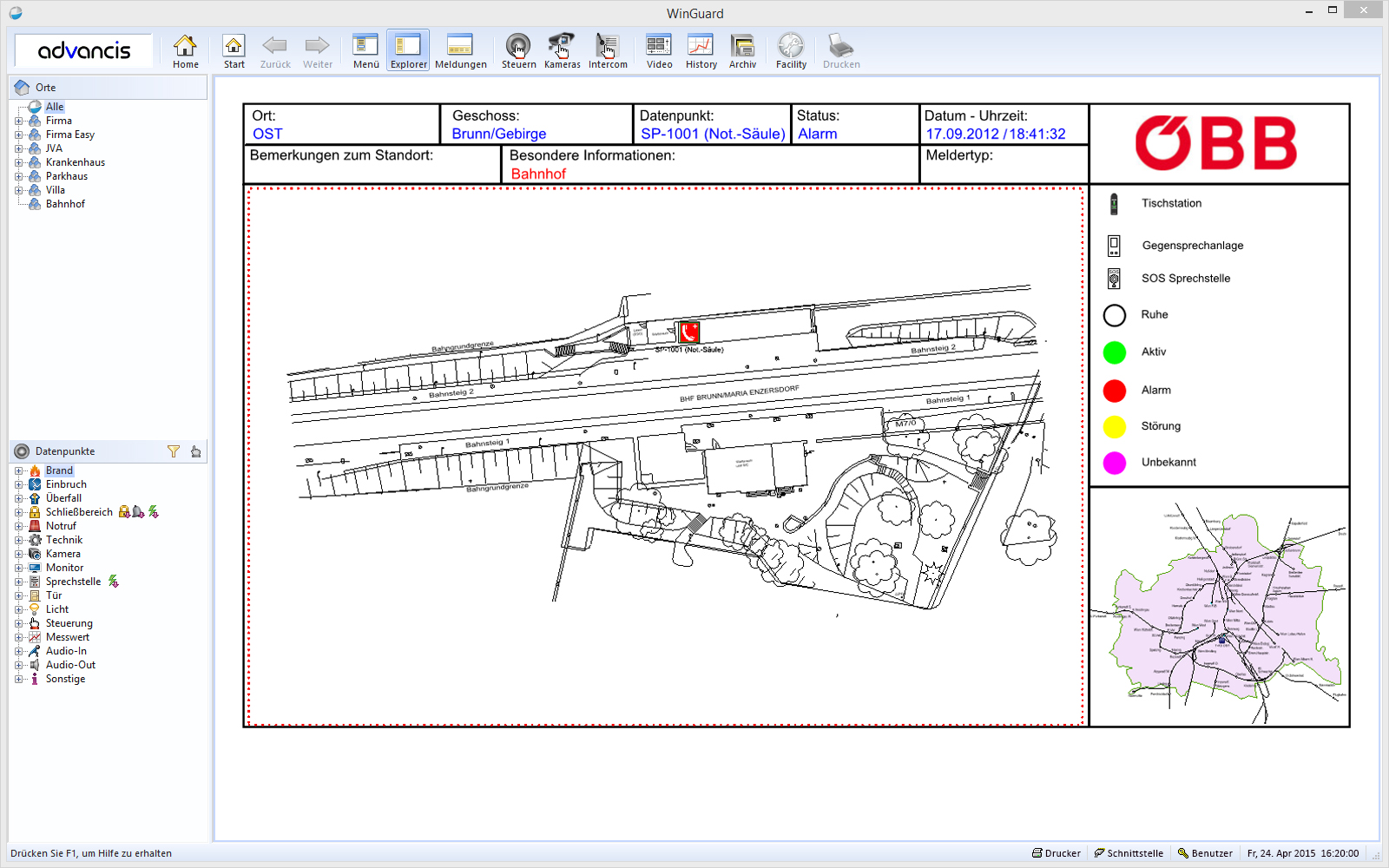Viewport: 1389px width, 868px height.
Task: Click the Brunn/Gebirge floor value
Action: pos(499,134)
